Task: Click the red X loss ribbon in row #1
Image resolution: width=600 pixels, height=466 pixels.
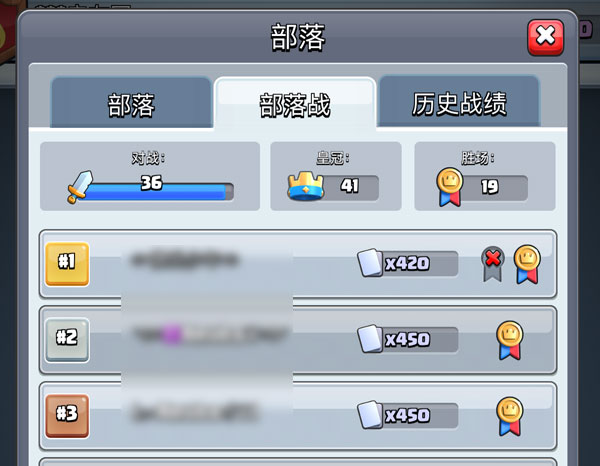Action: point(493,264)
